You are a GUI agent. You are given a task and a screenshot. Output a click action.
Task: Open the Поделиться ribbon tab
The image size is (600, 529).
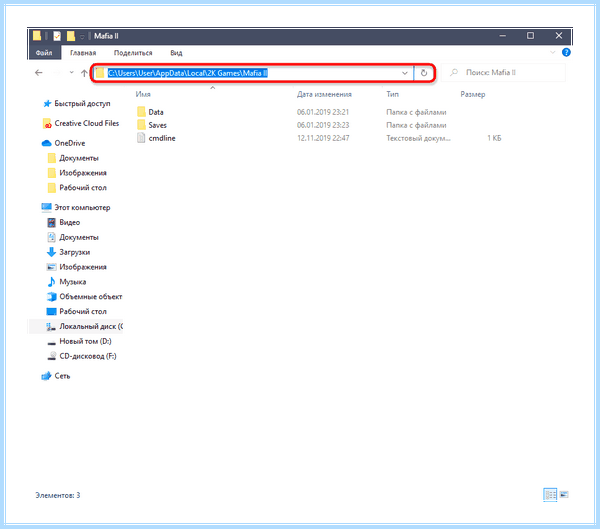pyautogui.click(x=133, y=53)
